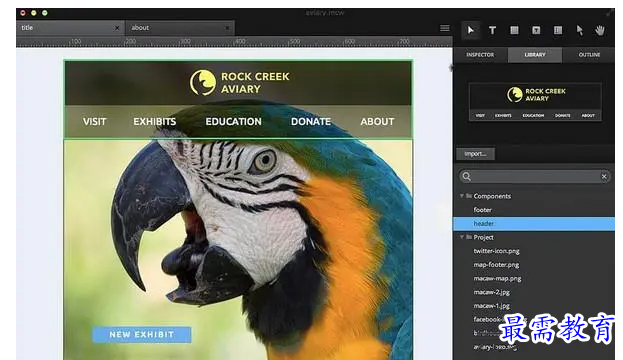Image resolution: width=623 pixels, height=360 pixels.
Task: Select the Hand pan tool
Action: click(x=600, y=30)
